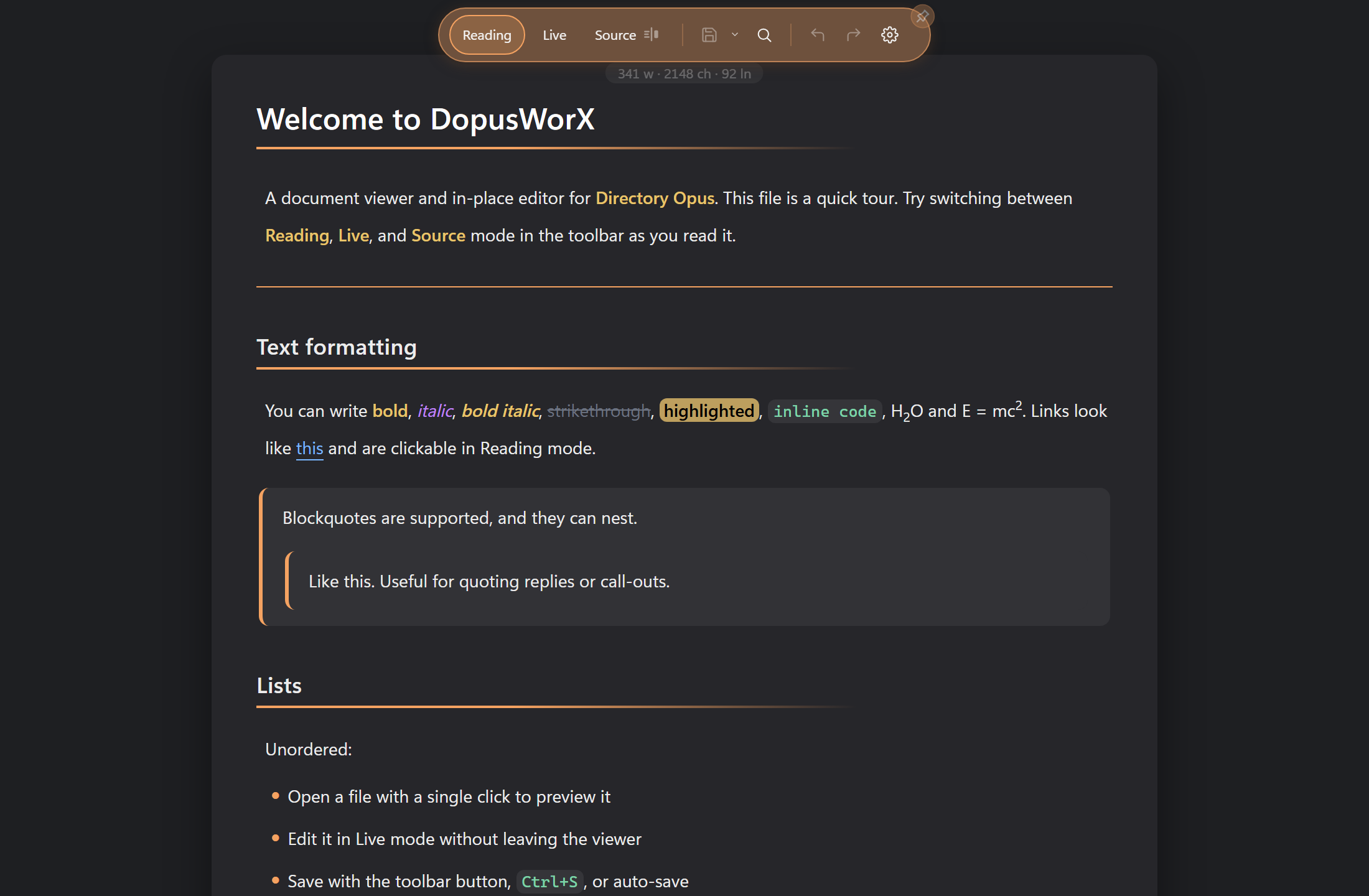Undo the last change

point(818,35)
